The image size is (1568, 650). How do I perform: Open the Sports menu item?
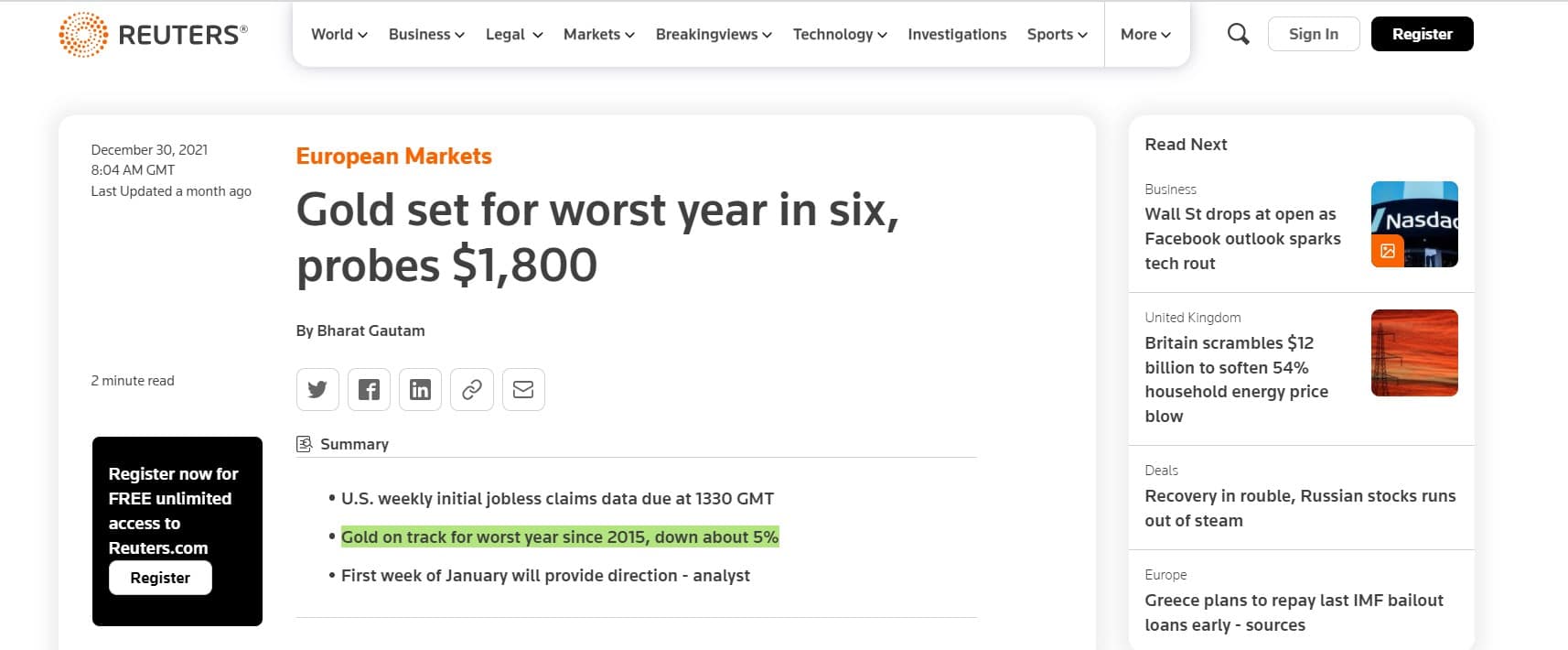pos(1057,35)
